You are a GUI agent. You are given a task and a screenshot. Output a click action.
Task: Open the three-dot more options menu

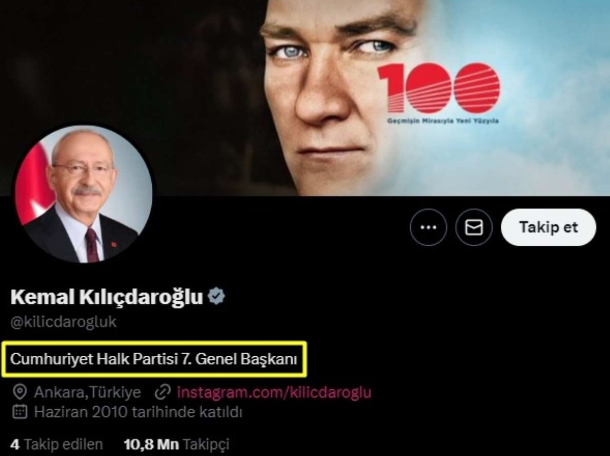coord(428,227)
